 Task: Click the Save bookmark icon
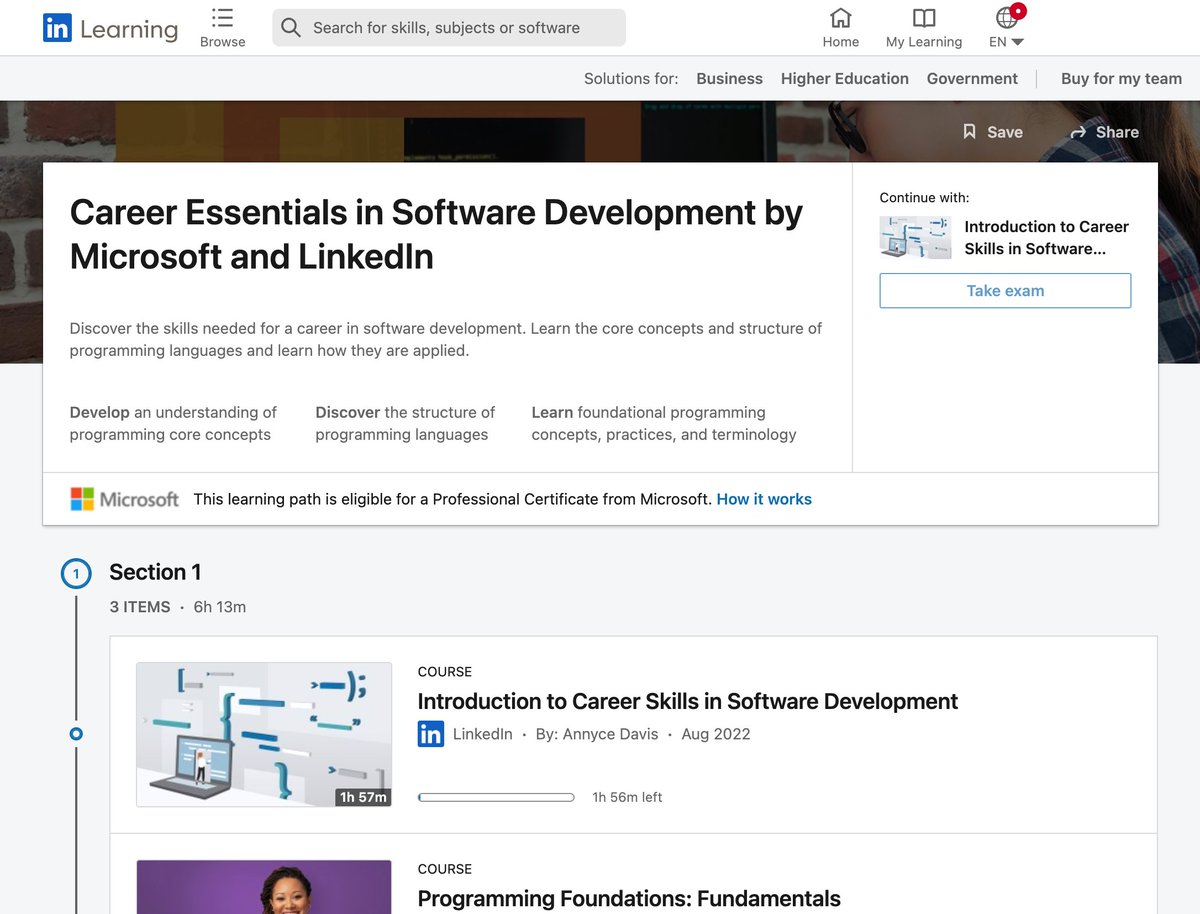[969, 132]
